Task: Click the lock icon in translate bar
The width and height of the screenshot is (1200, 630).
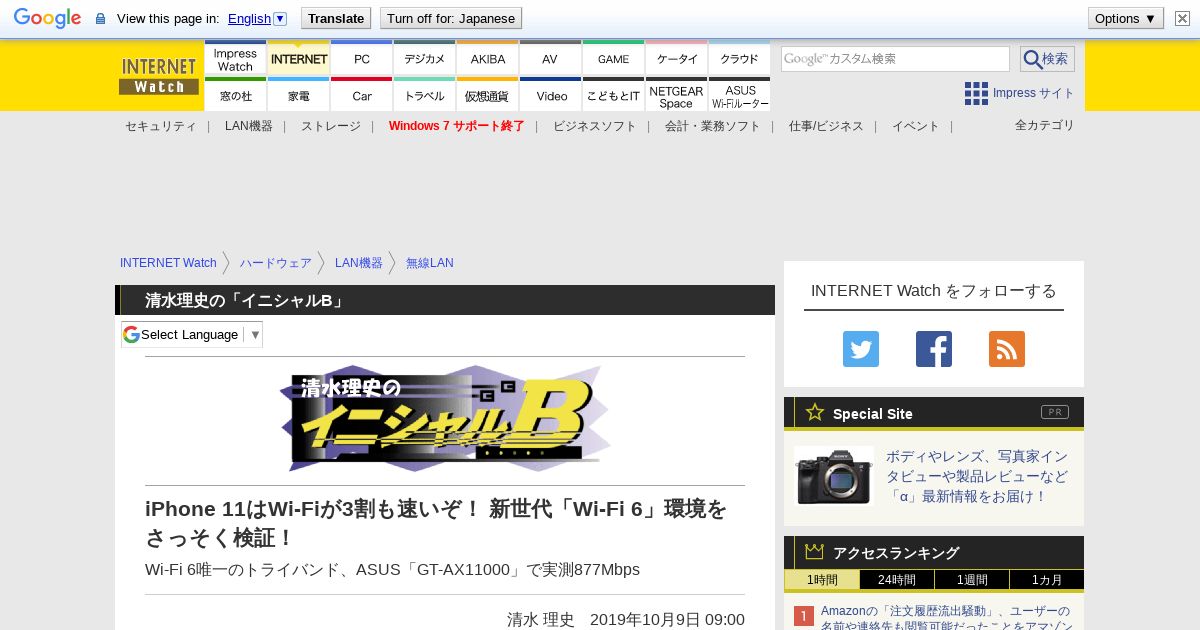Action: point(100,19)
